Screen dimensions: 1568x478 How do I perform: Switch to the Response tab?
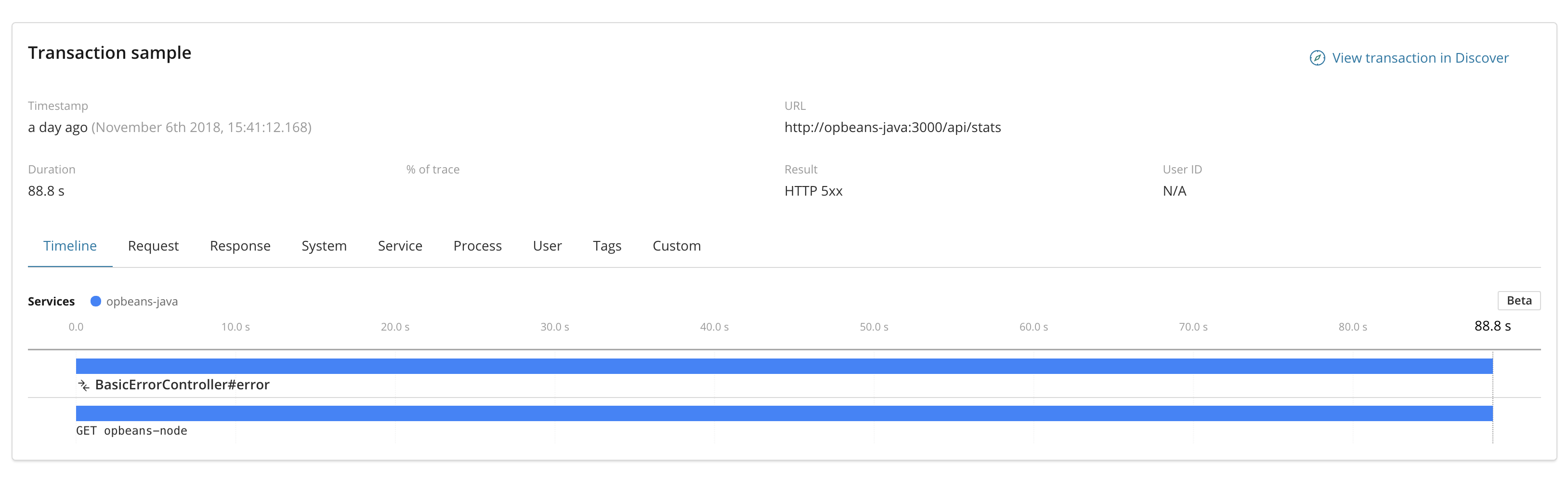tap(240, 245)
